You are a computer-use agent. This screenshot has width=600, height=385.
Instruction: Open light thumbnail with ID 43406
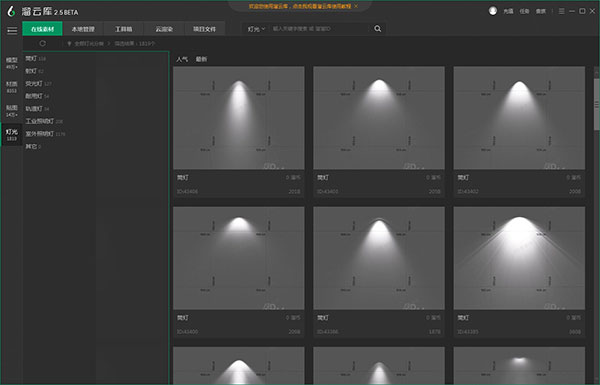pos(239,118)
